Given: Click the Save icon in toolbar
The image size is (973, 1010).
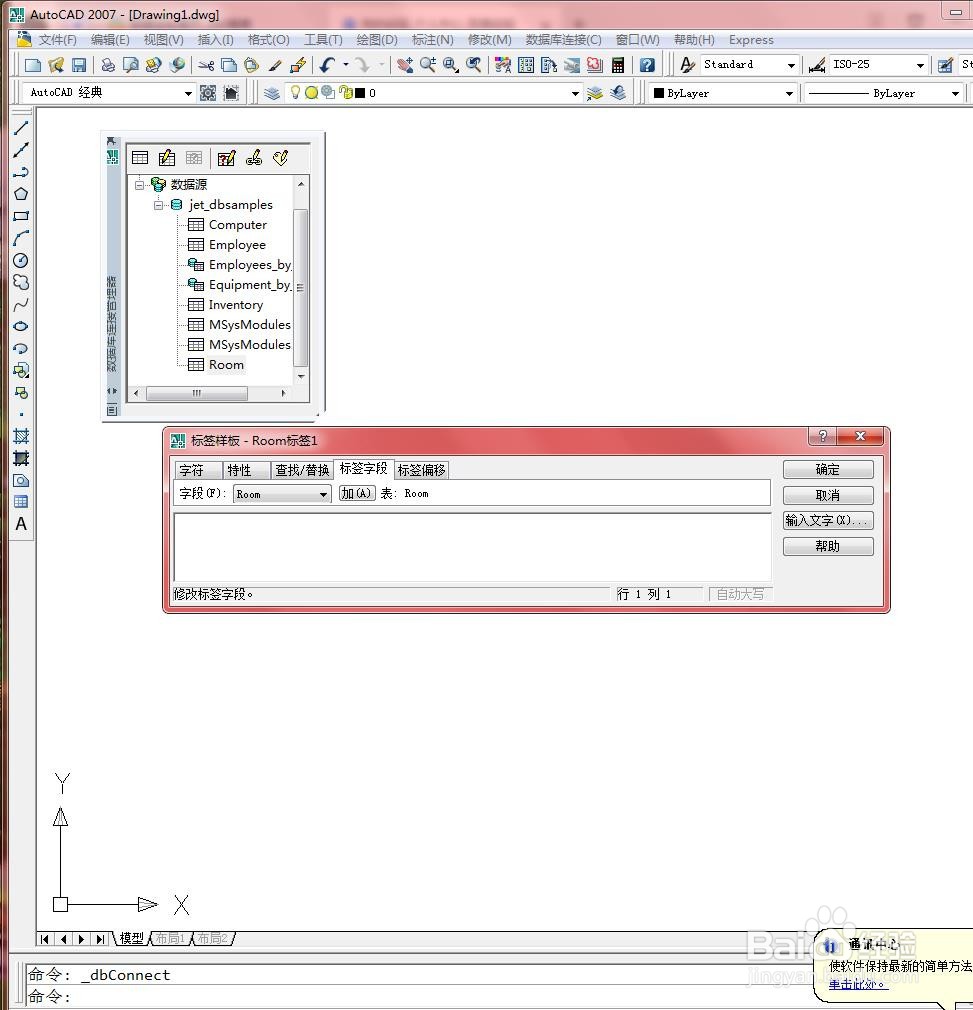Looking at the screenshot, I should (x=79, y=65).
